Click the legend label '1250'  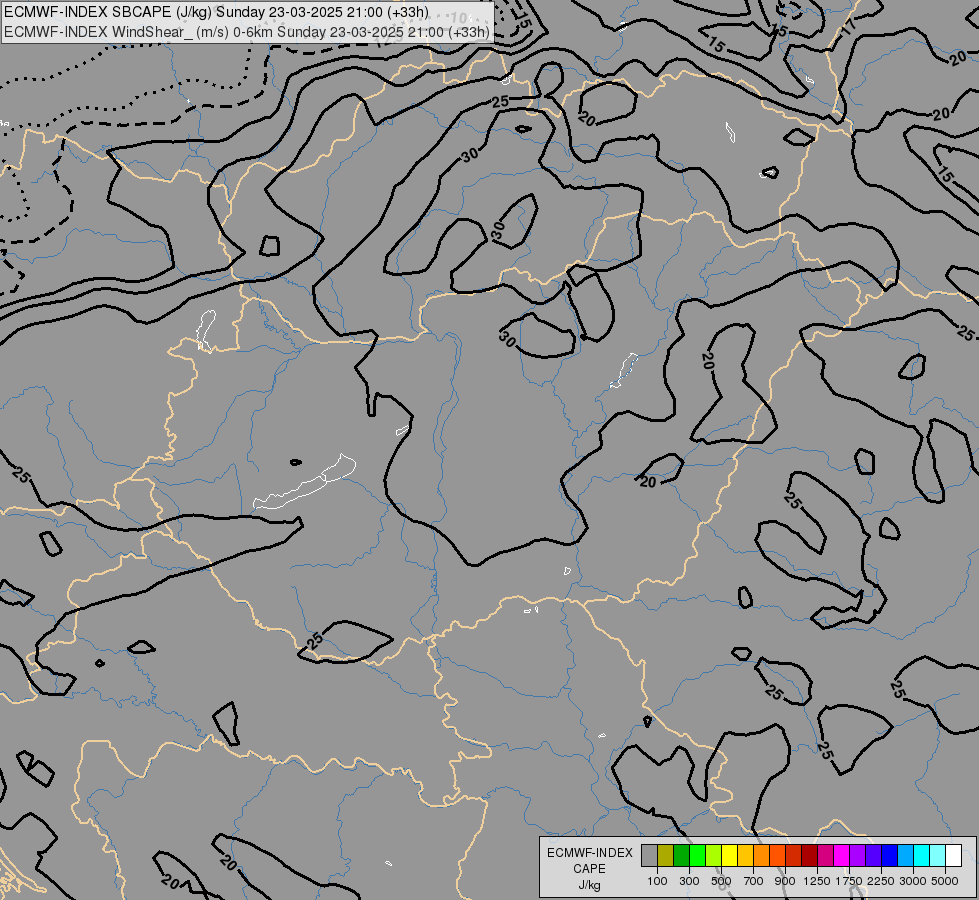pyautogui.click(x=817, y=881)
